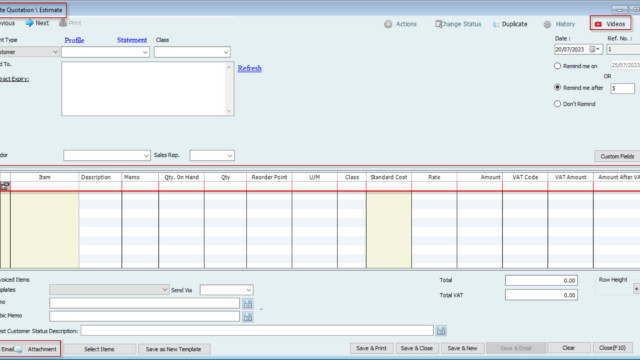Image resolution: width=640 pixels, height=360 pixels.
Task: Select the Remind me on option
Action: coord(557,66)
